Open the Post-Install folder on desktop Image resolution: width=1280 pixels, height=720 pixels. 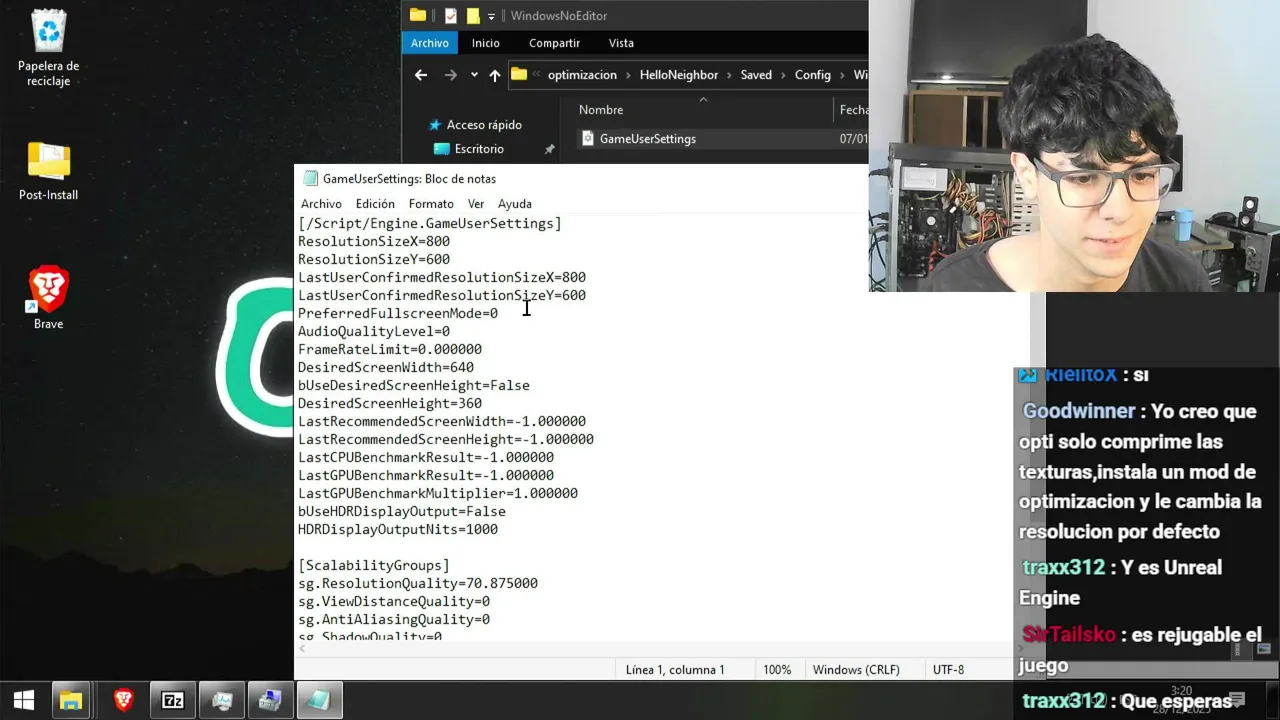[48, 171]
